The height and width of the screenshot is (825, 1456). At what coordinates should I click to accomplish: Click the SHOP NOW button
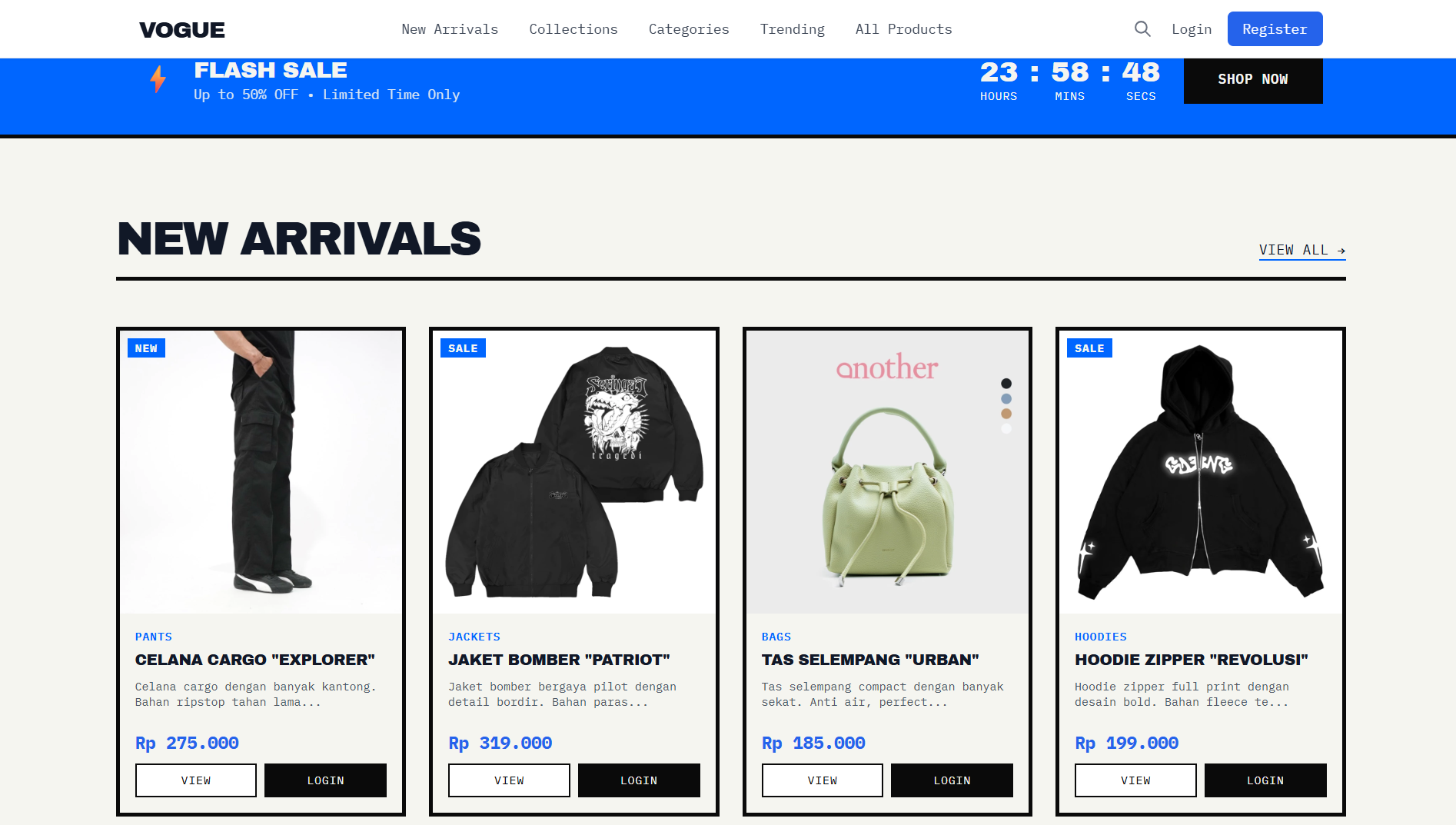click(x=1253, y=79)
